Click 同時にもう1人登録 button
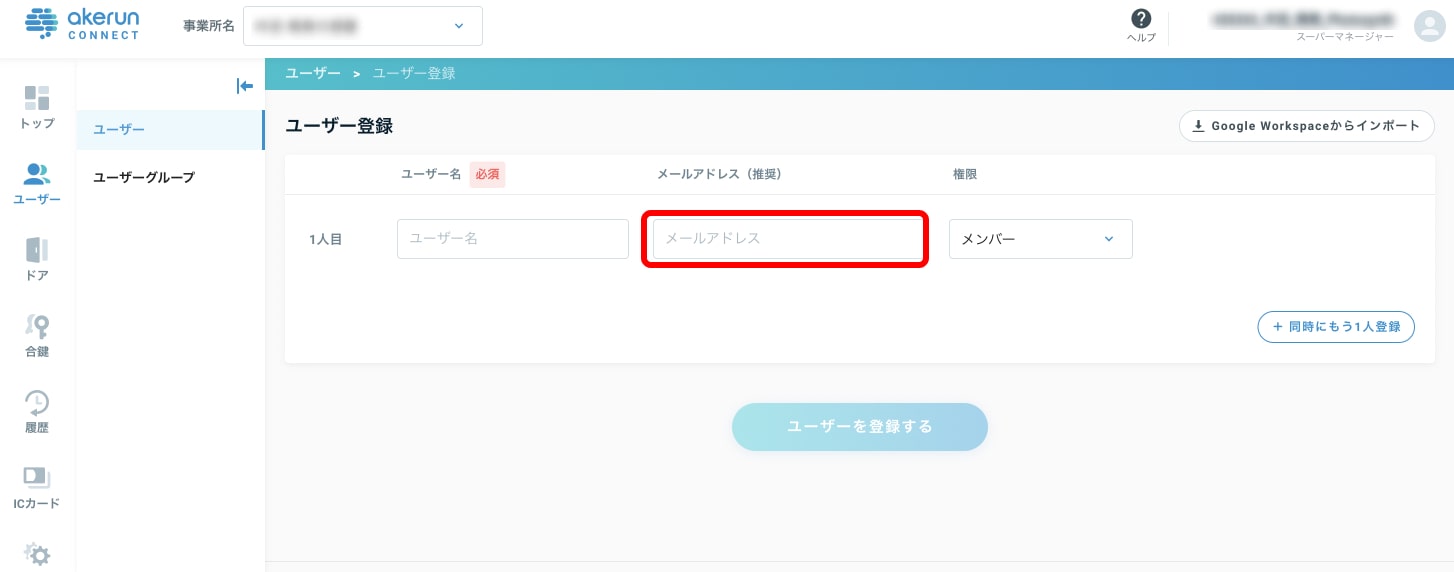This screenshot has width=1454, height=572. pyautogui.click(x=1336, y=327)
